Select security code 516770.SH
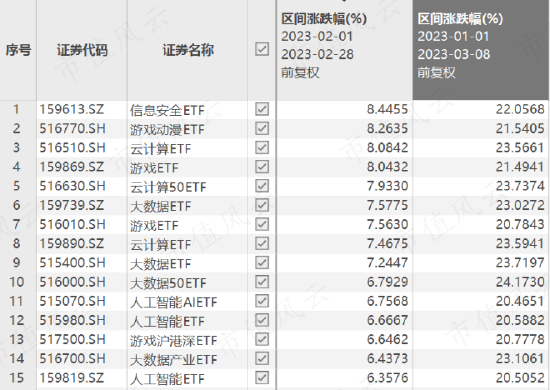The image size is (550, 390). click(72, 128)
